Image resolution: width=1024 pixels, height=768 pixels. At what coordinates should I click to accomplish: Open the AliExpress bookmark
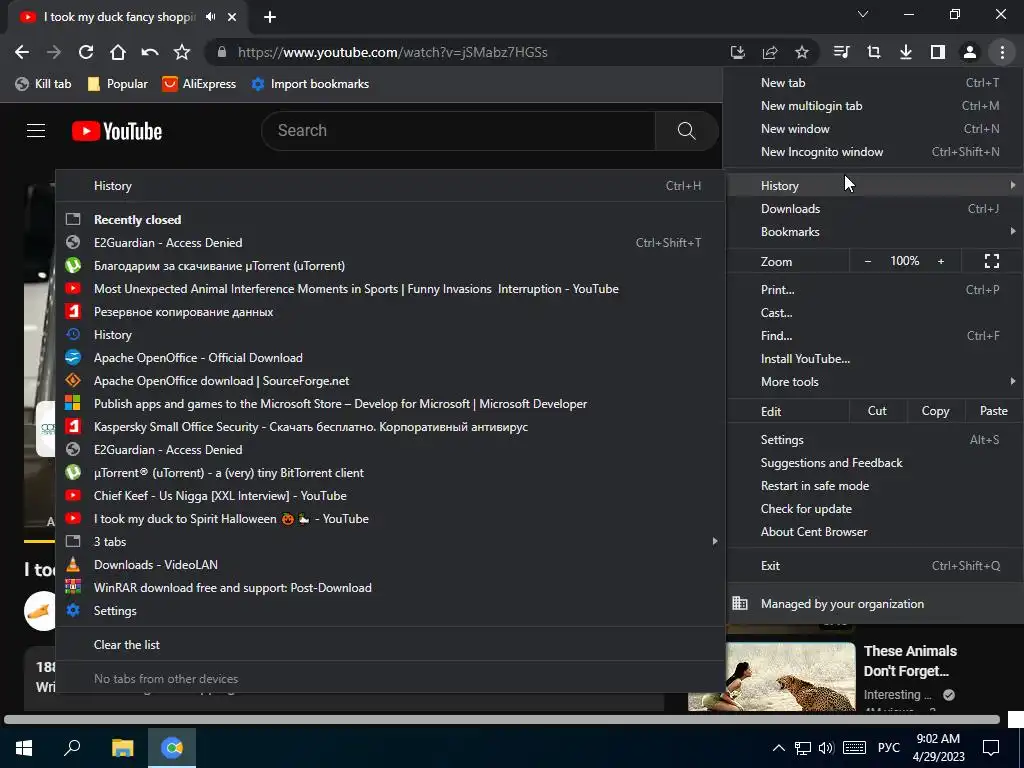tap(199, 84)
